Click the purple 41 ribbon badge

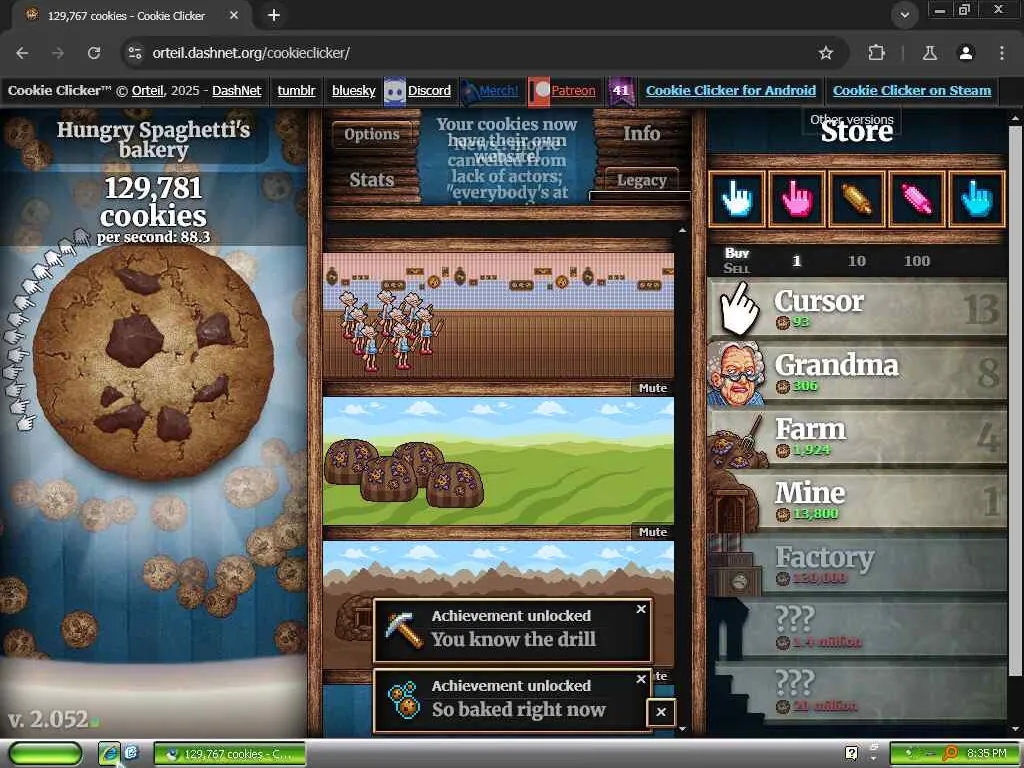click(620, 91)
